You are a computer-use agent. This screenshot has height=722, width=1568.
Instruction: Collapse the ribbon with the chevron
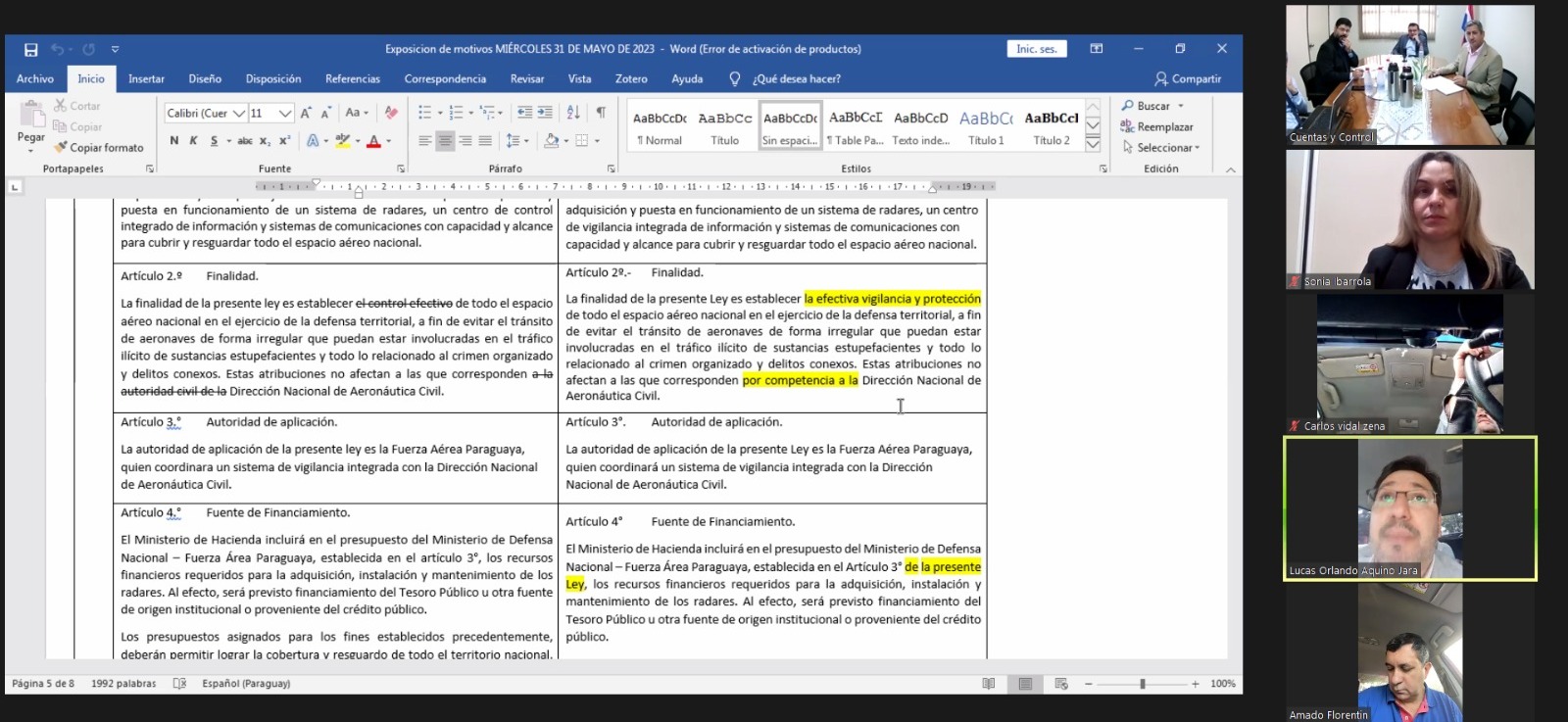[1230, 169]
